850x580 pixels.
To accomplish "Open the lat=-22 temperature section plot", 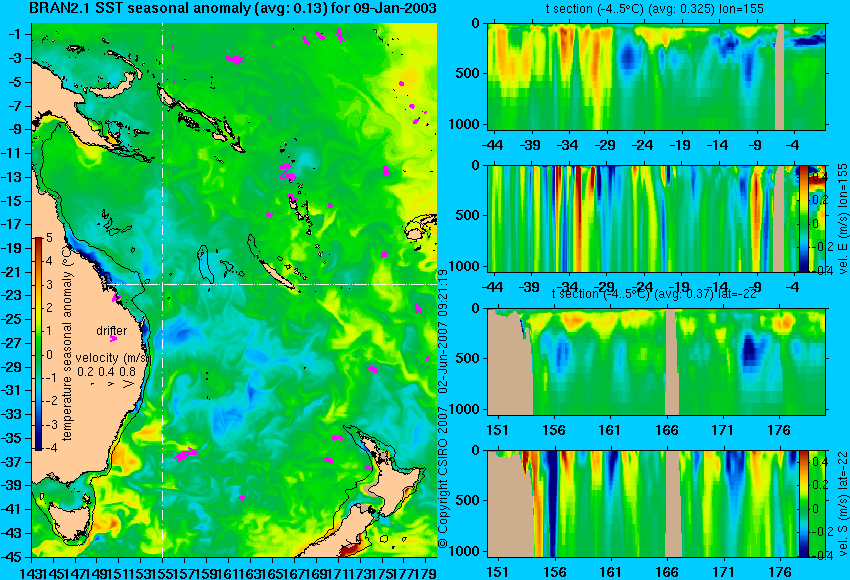I will pyautogui.click(x=656, y=362).
